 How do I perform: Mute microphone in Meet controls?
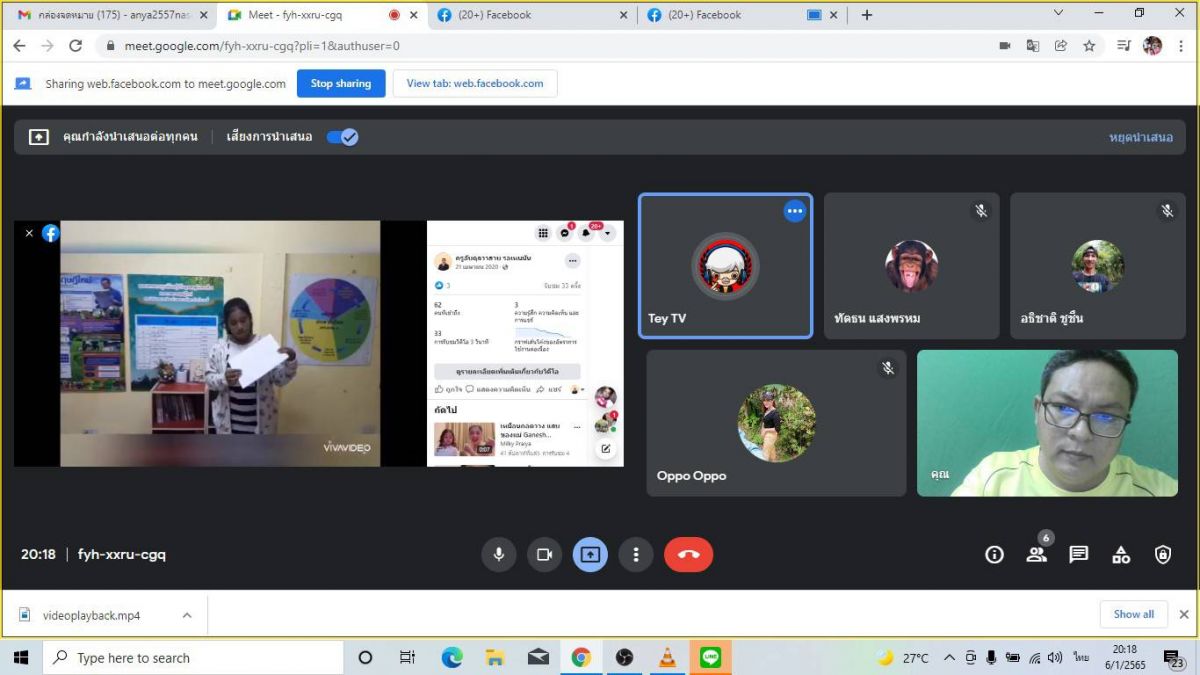point(498,554)
